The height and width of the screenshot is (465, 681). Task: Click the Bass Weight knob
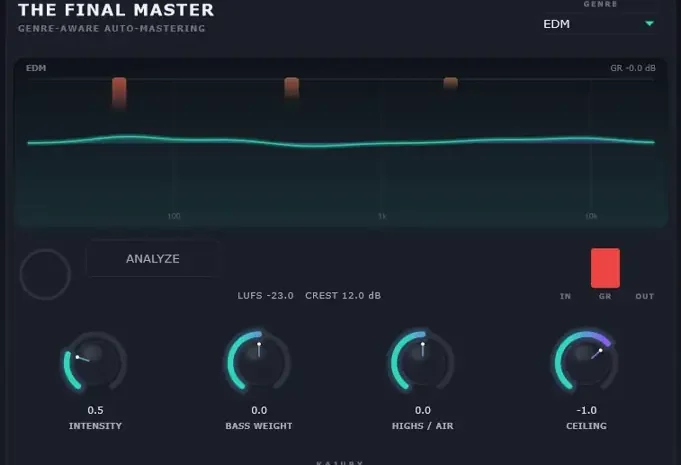tap(259, 363)
